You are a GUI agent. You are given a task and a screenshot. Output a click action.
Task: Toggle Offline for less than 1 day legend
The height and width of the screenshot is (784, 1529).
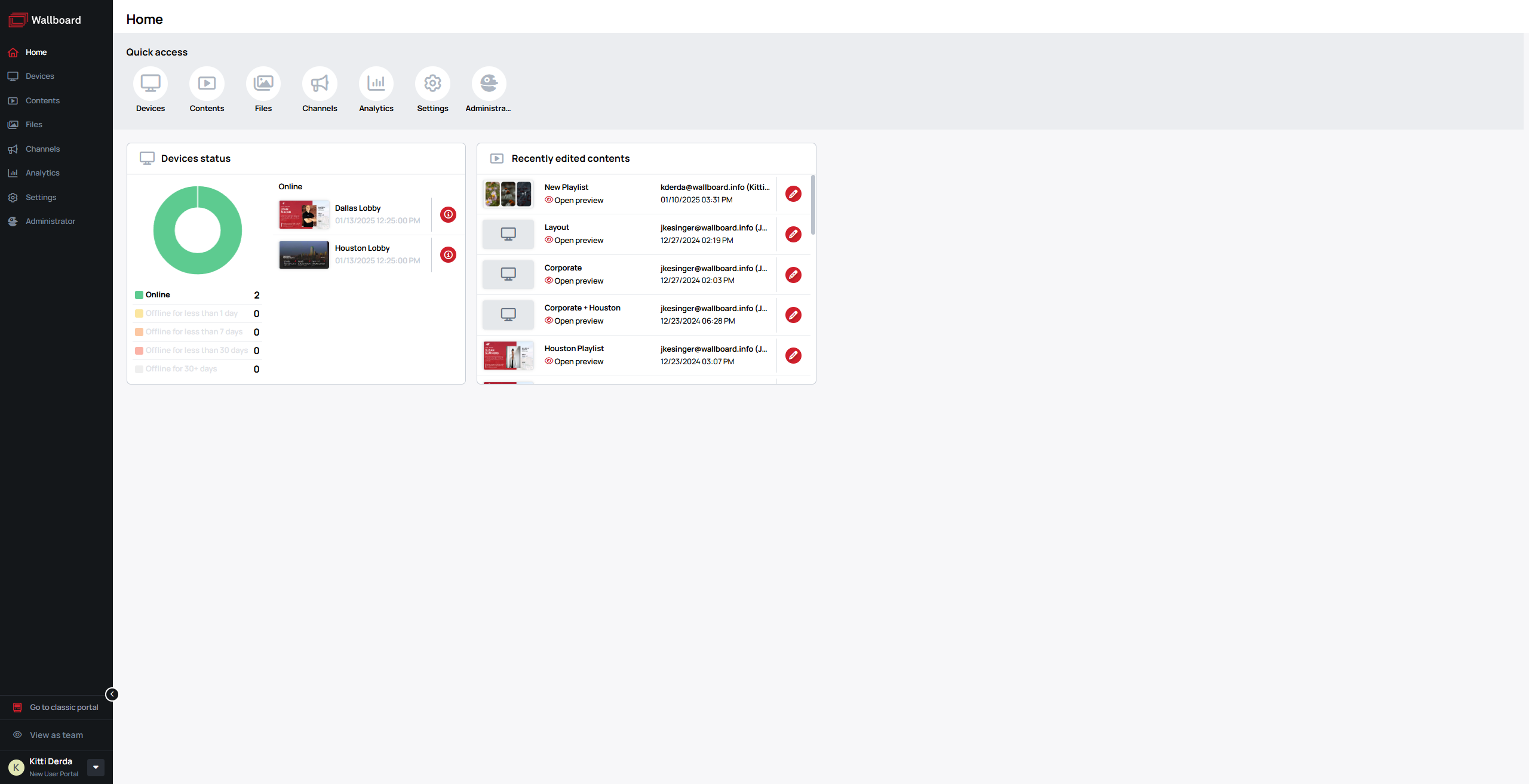191,313
